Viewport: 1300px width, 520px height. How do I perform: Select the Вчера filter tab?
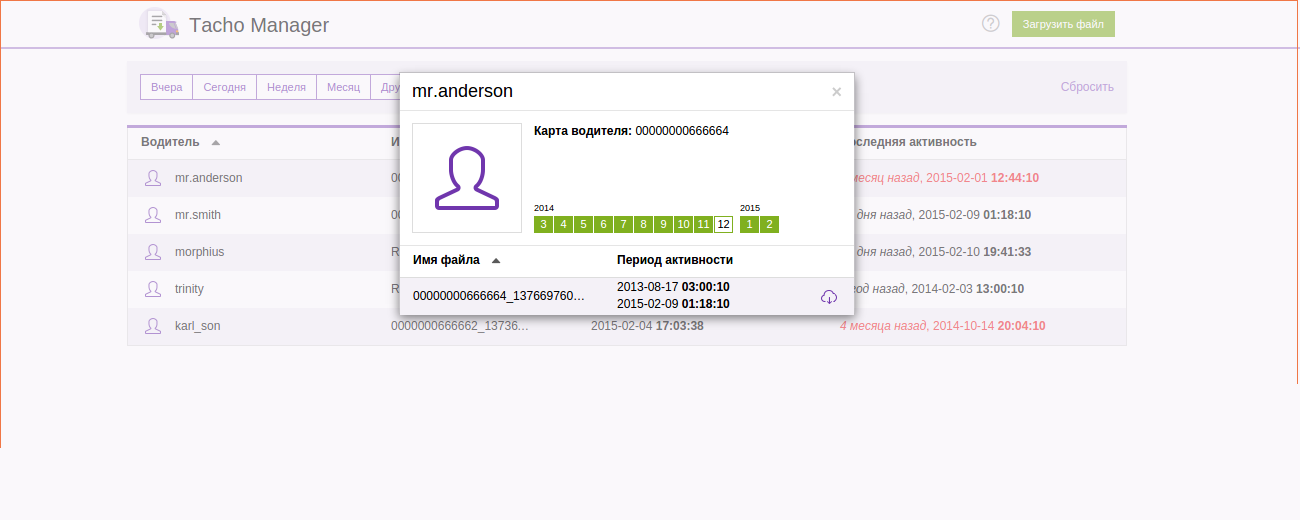pos(166,87)
